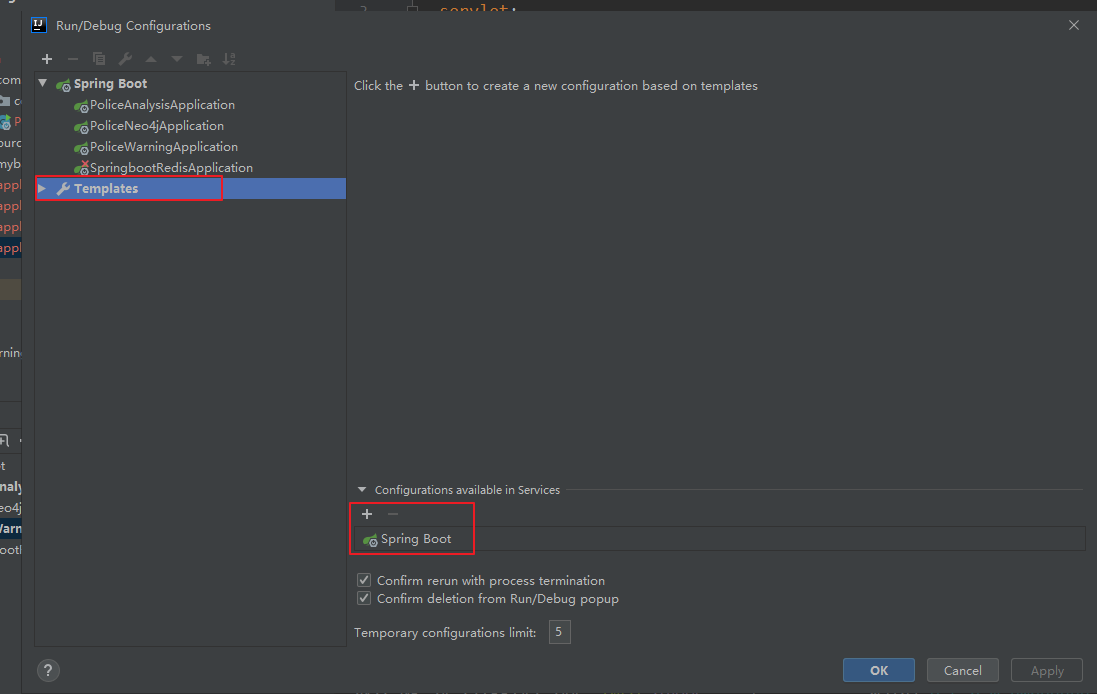Screen dimensions: 1097x694
Task: Expand the Templates tree node
Action: 42,188
